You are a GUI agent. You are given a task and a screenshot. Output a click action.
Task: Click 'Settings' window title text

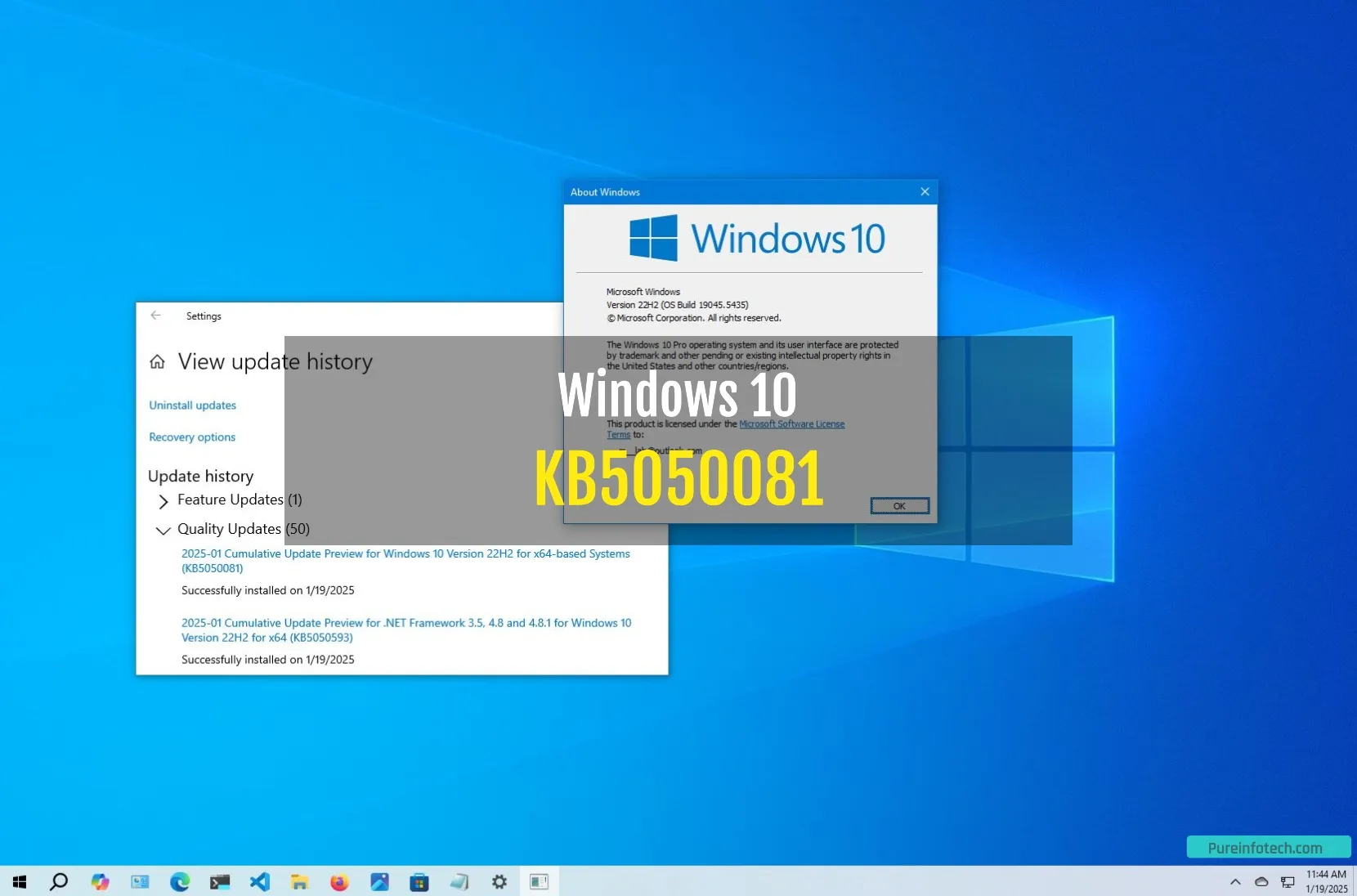[x=204, y=316]
